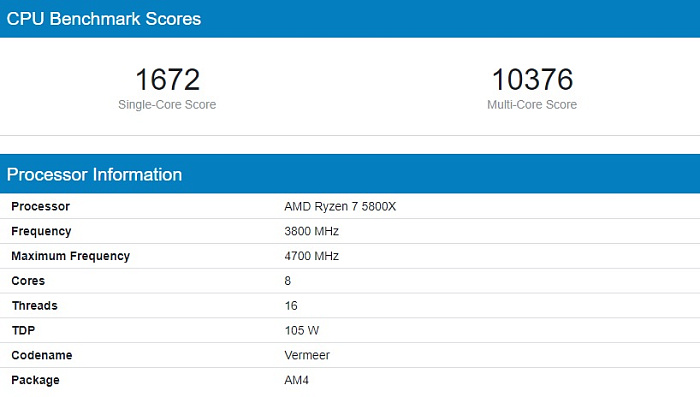700x397 pixels.
Task: Select the threads value 16
Action: [291, 306]
